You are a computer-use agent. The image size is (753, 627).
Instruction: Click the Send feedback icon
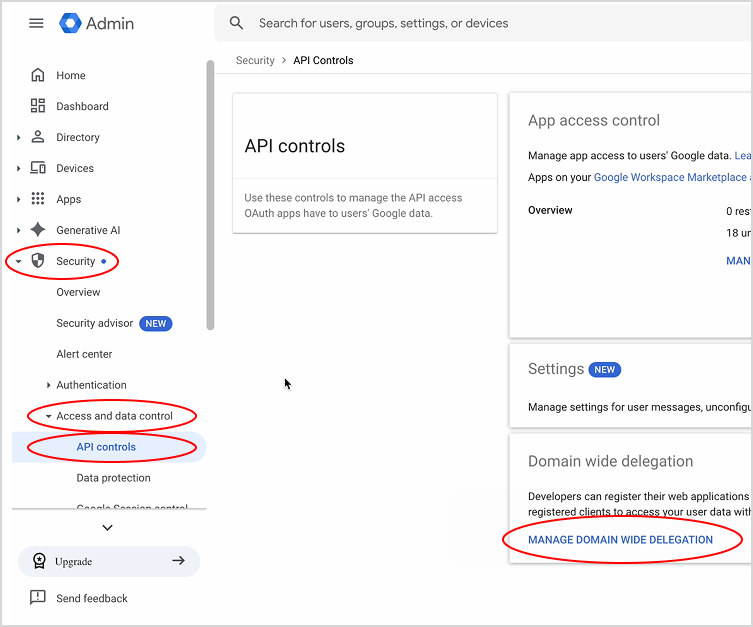click(x=38, y=598)
